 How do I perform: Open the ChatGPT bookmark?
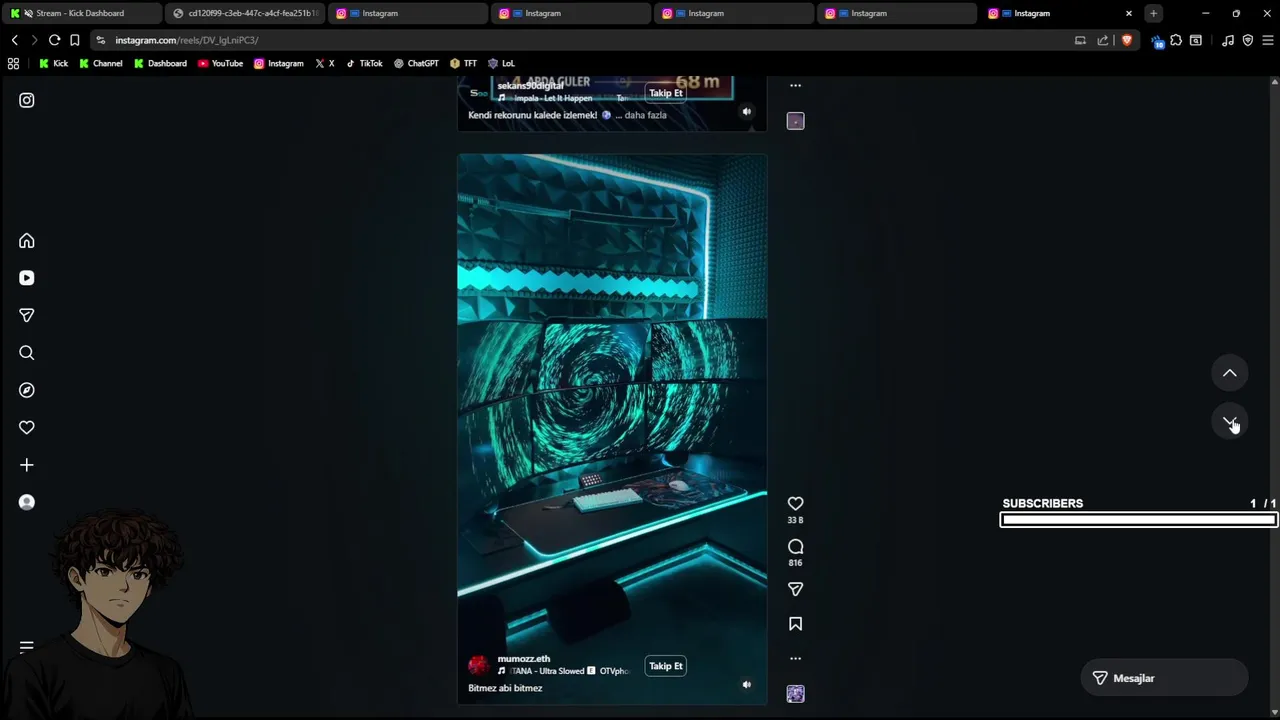(x=416, y=63)
